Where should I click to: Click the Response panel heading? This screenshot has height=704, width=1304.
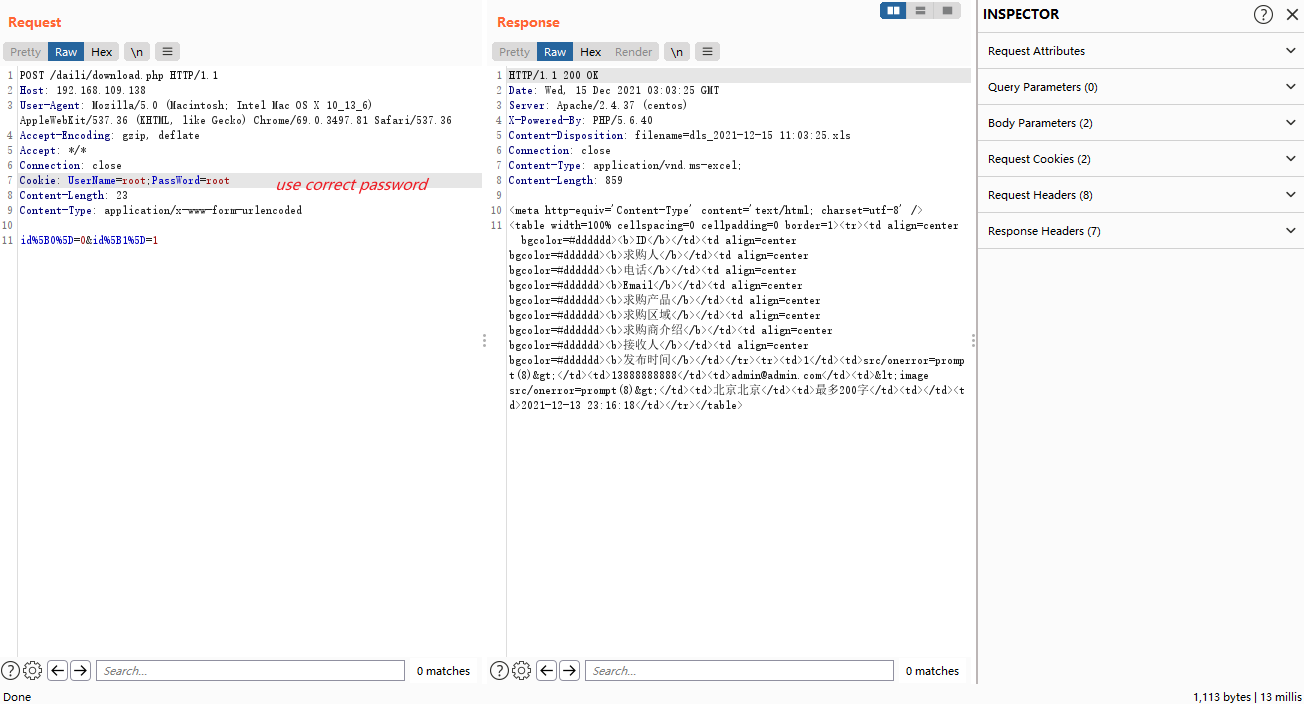click(x=528, y=22)
